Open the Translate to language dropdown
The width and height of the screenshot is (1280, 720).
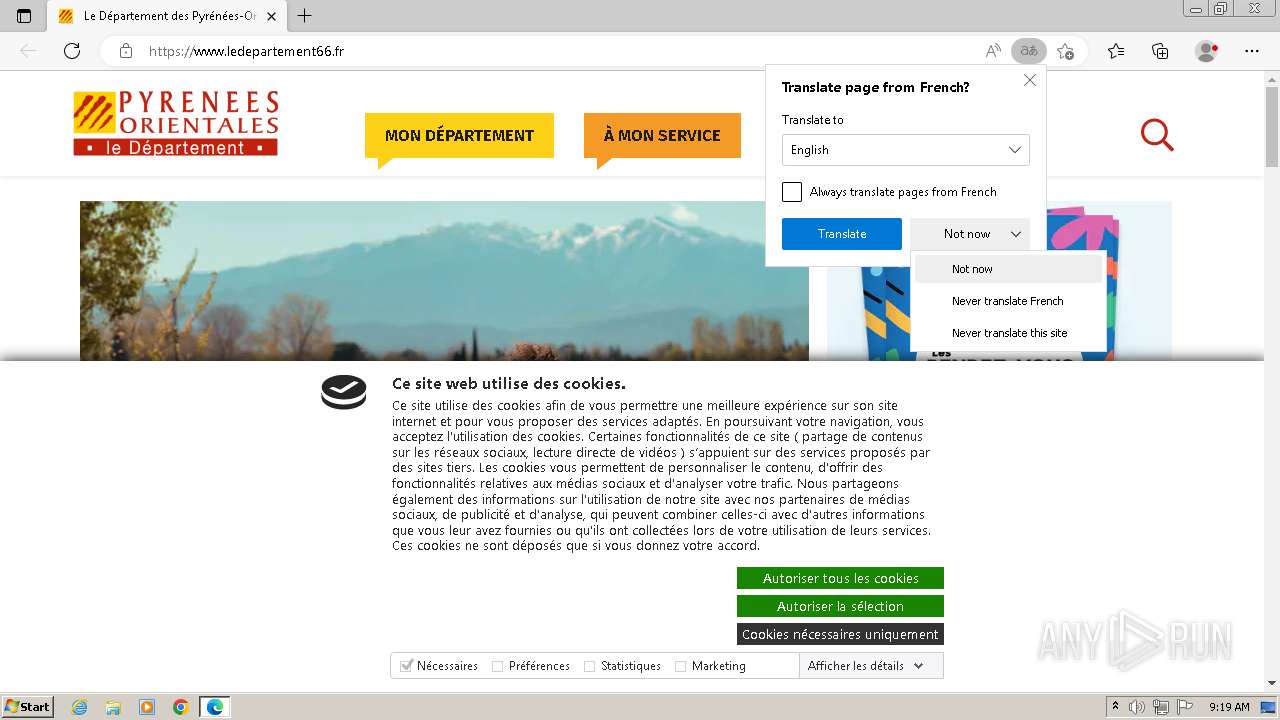pos(905,150)
